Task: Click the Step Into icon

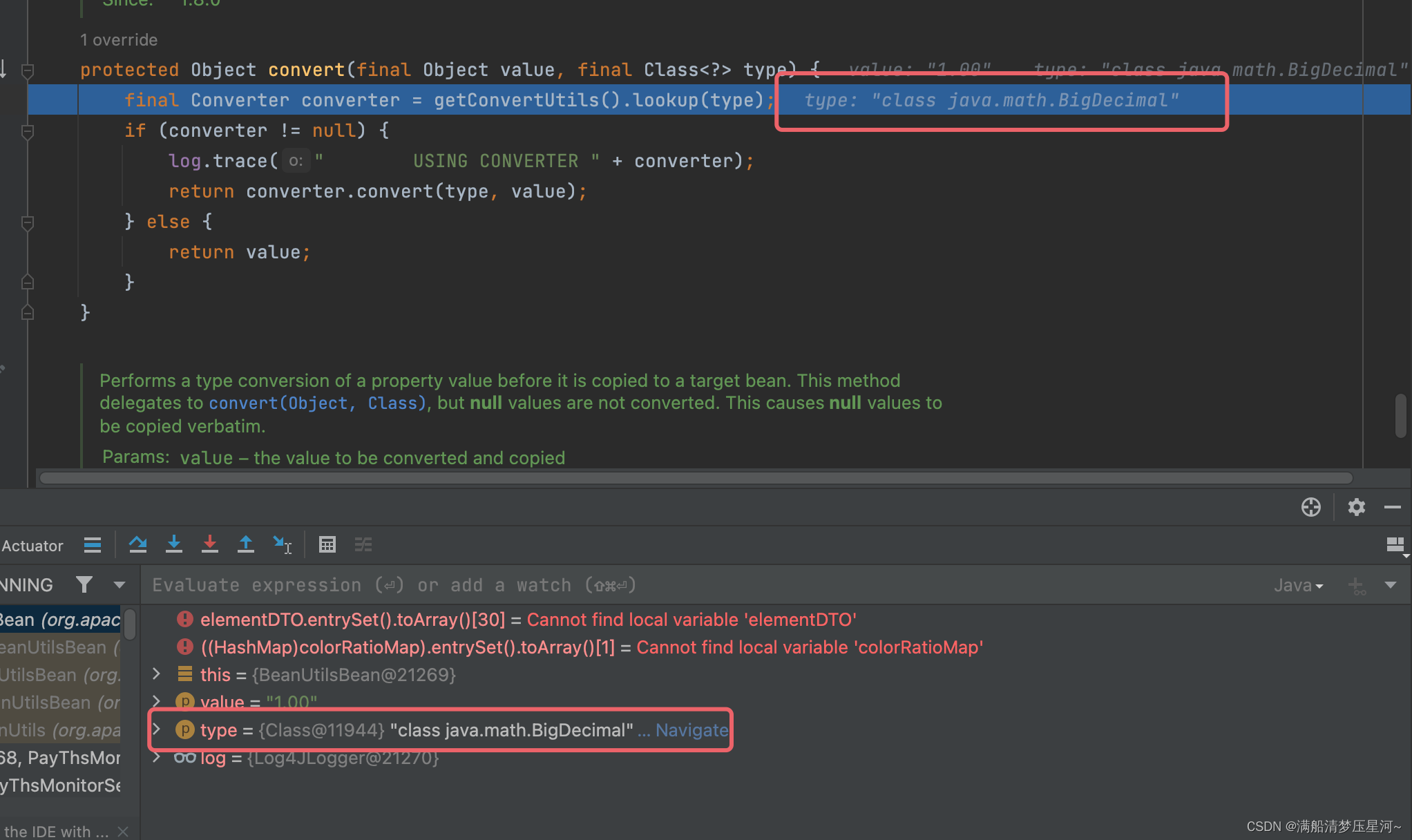Action: (174, 545)
